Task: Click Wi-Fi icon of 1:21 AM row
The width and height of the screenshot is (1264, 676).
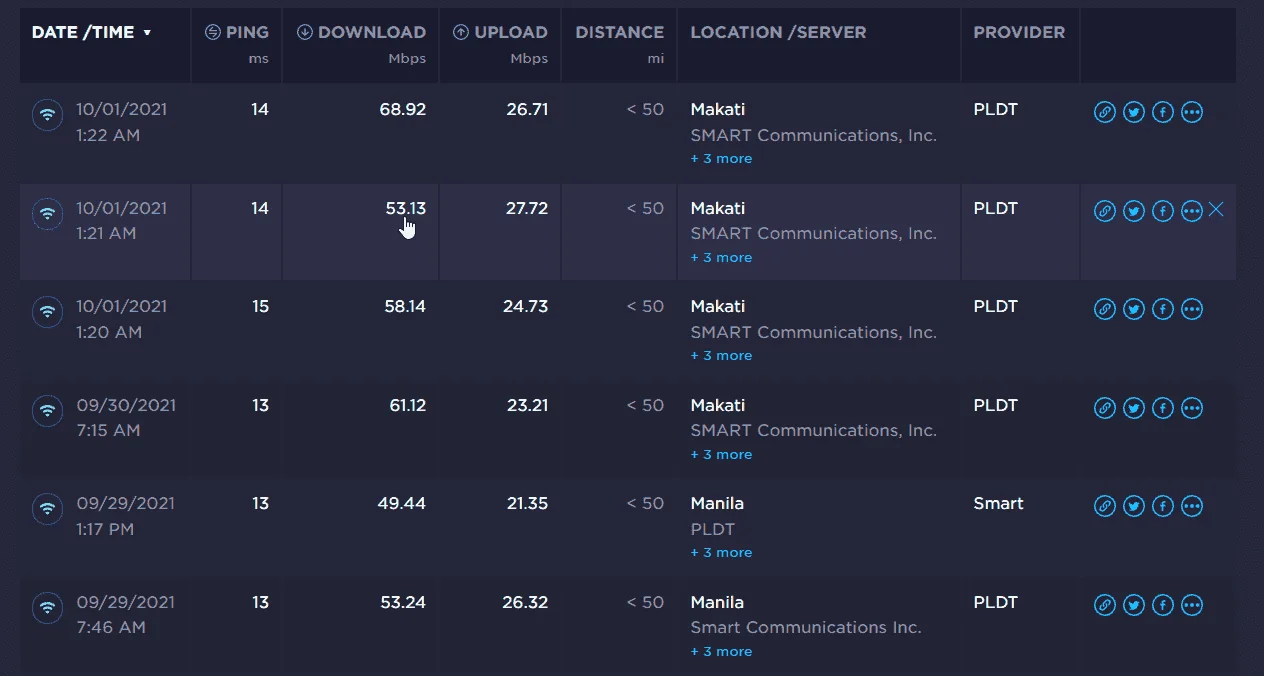Action: coord(47,214)
